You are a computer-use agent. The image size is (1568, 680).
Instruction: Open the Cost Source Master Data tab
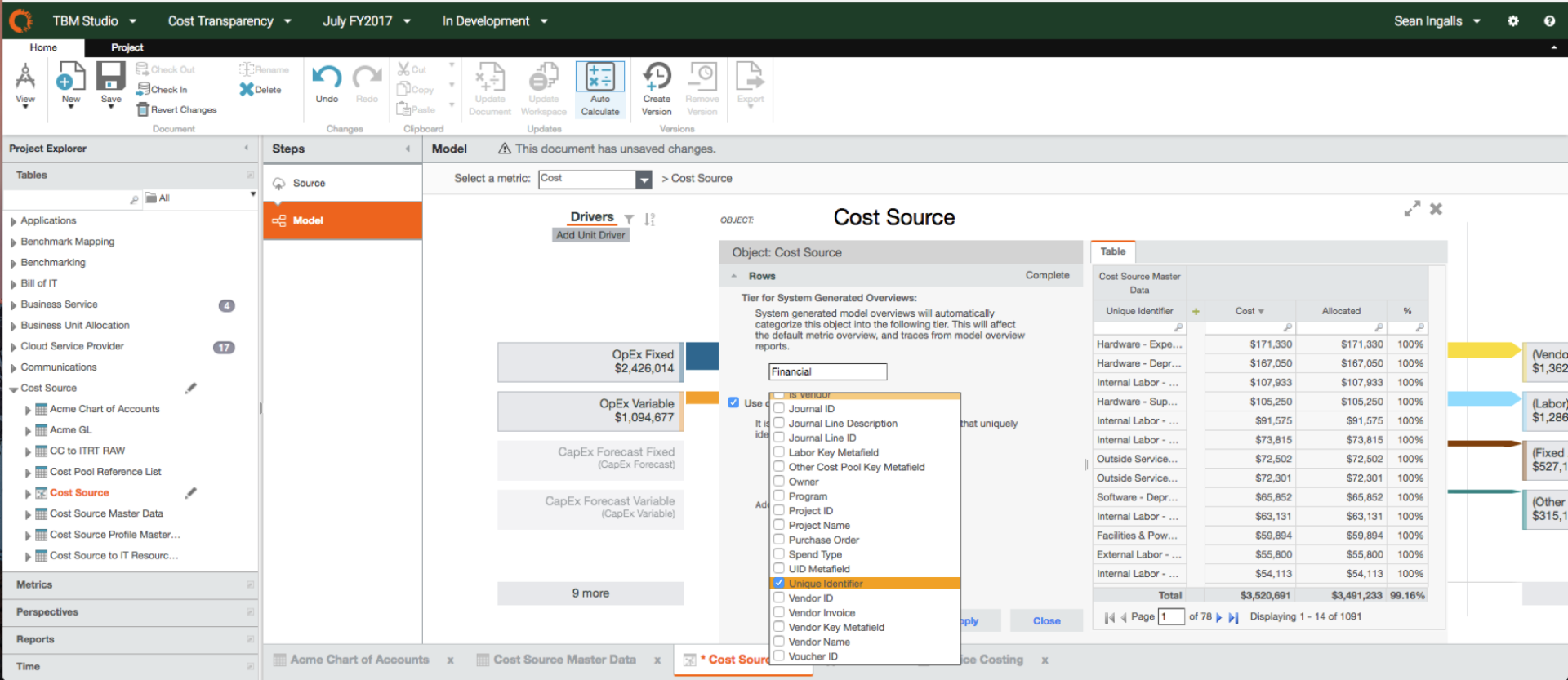[563, 660]
